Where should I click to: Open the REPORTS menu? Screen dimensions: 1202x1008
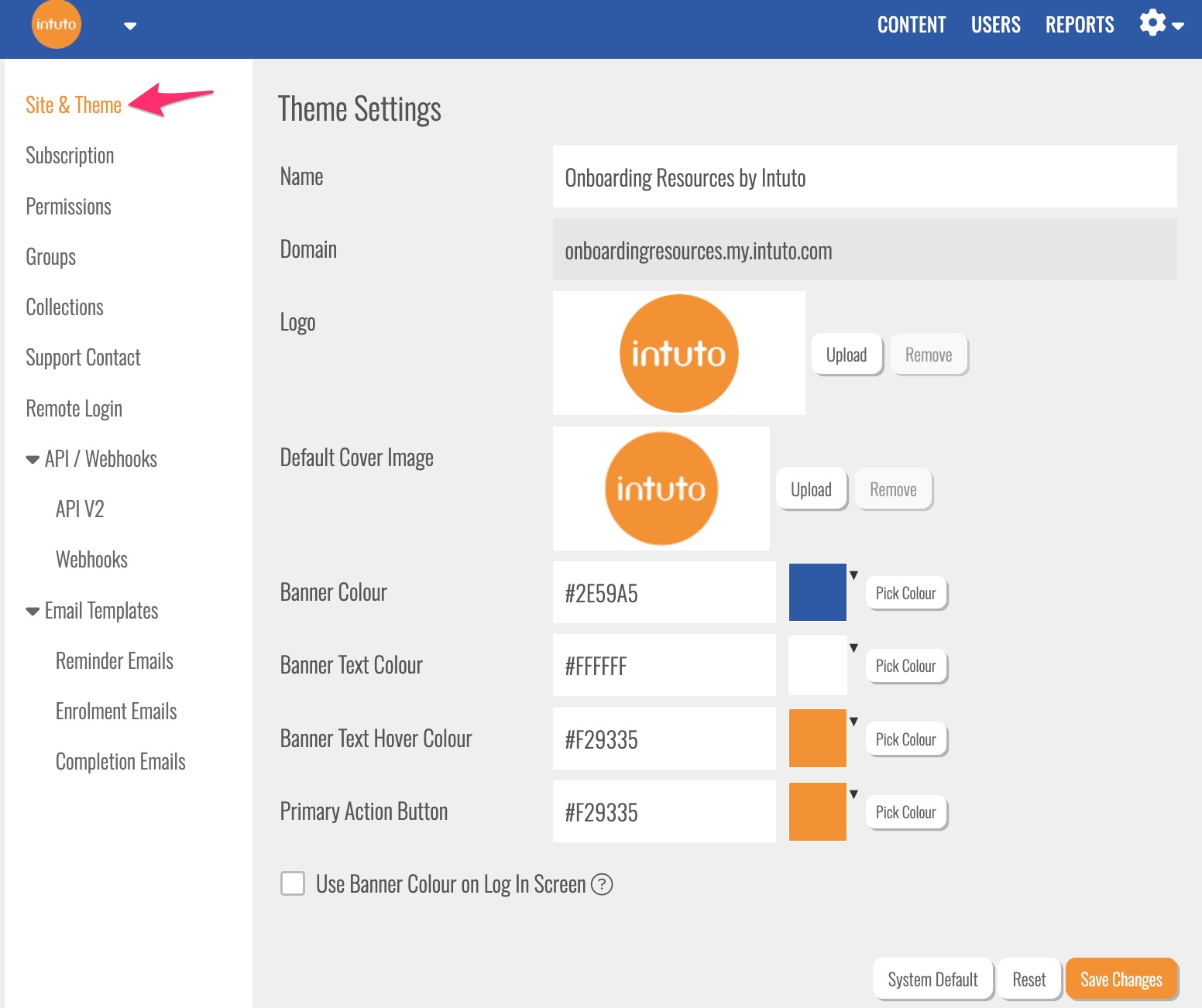tap(1079, 25)
